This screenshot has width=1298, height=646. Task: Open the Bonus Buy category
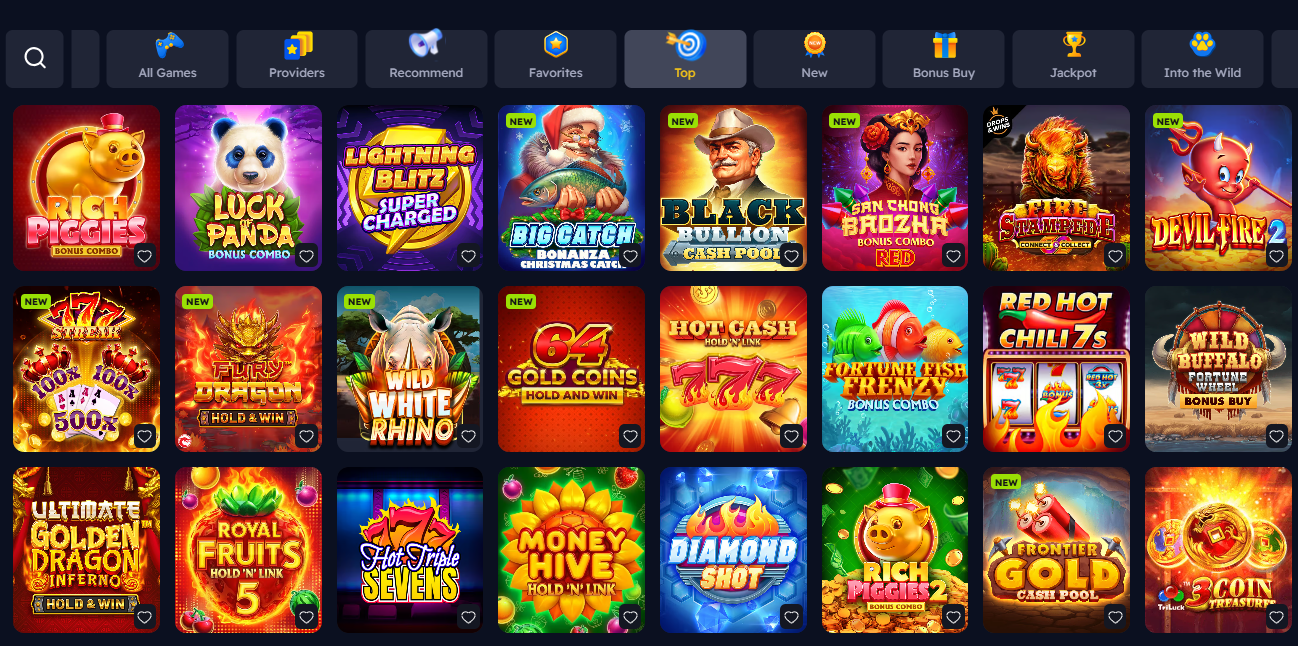point(944,59)
